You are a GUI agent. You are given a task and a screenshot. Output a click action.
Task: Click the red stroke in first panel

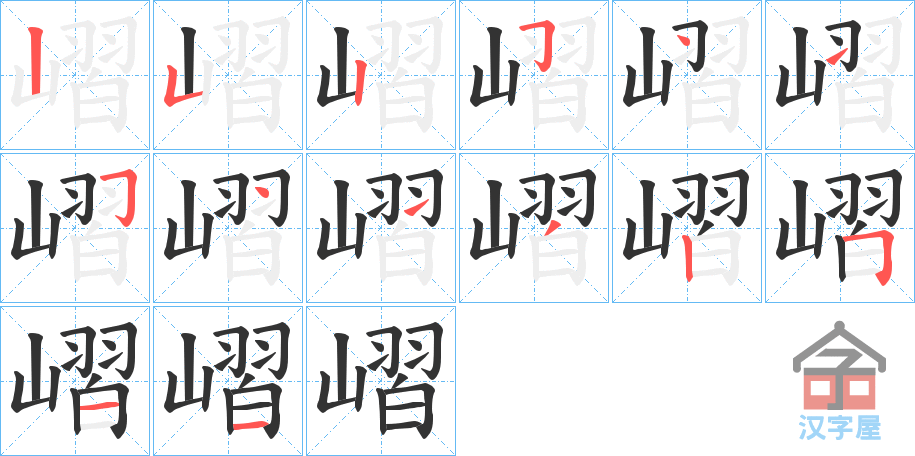[36, 60]
